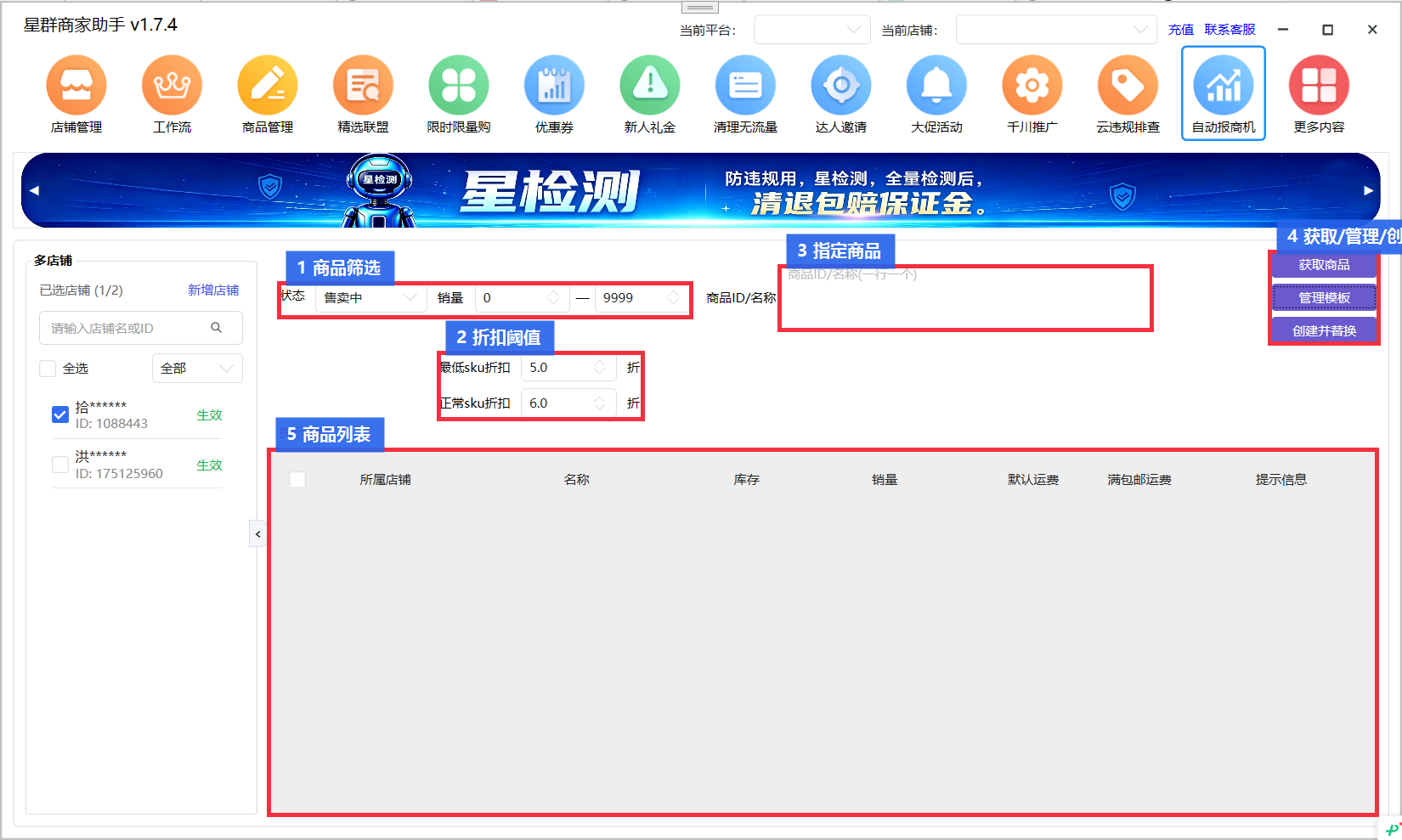Viewport: 1402px width, 840px height.
Task: Open the 限时限量购 flash sale icon
Action: click(459, 85)
